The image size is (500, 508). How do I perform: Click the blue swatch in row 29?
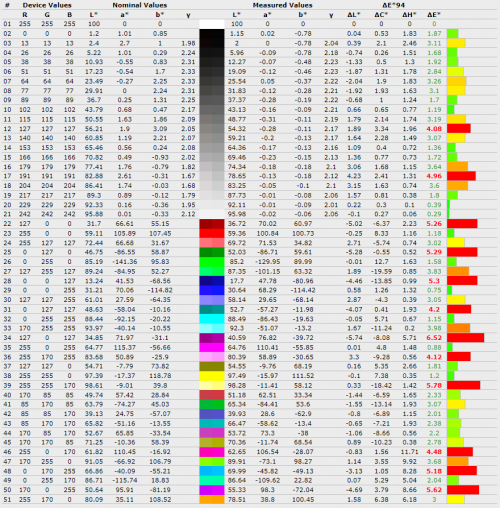pyautogui.click(x=212, y=290)
